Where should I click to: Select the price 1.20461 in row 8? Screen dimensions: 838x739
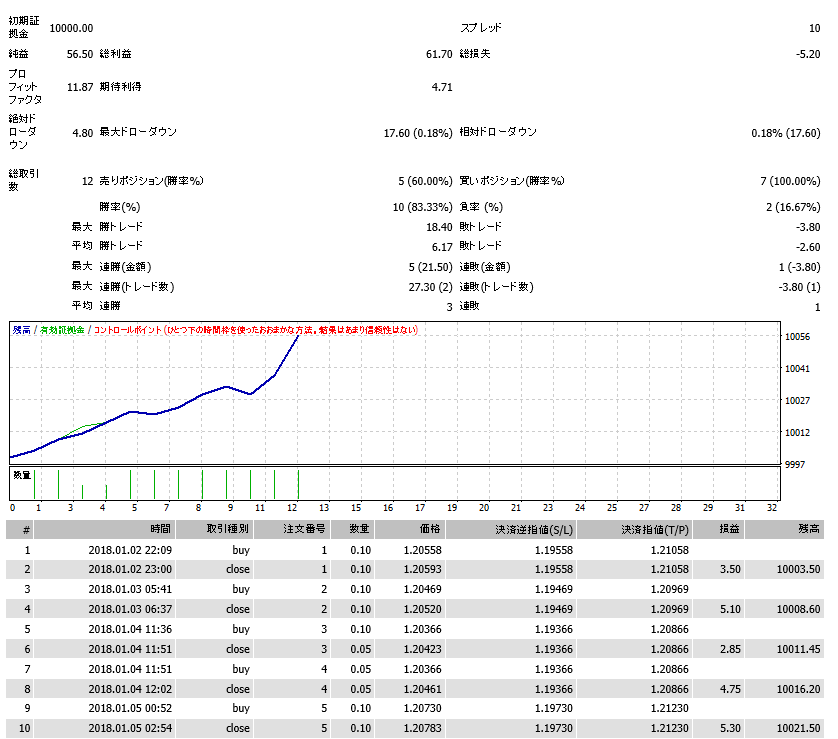click(423, 689)
